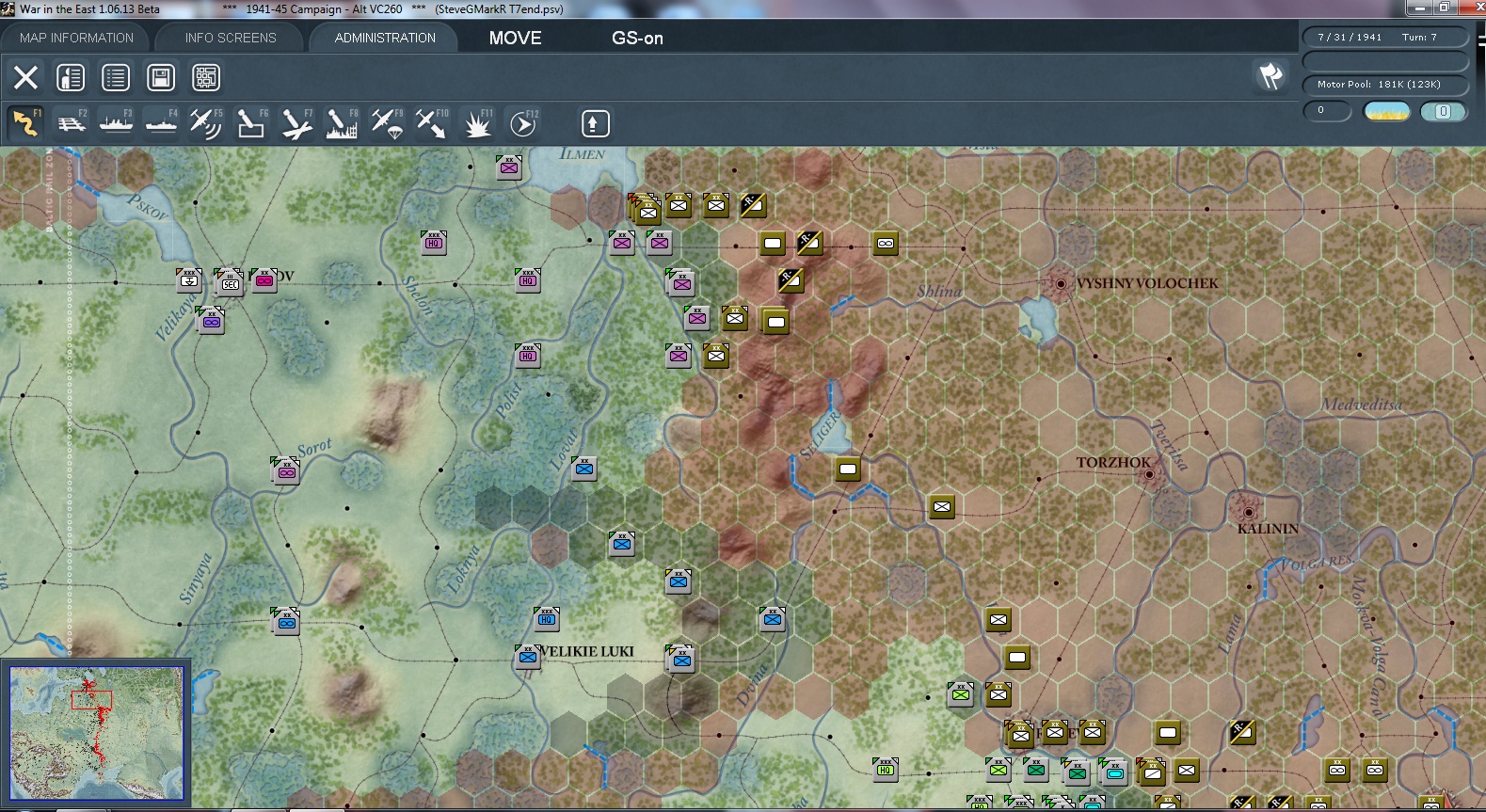
Task: Click the VELIKIE LUKI city label
Action: pyautogui.click(x=587, y=651)
